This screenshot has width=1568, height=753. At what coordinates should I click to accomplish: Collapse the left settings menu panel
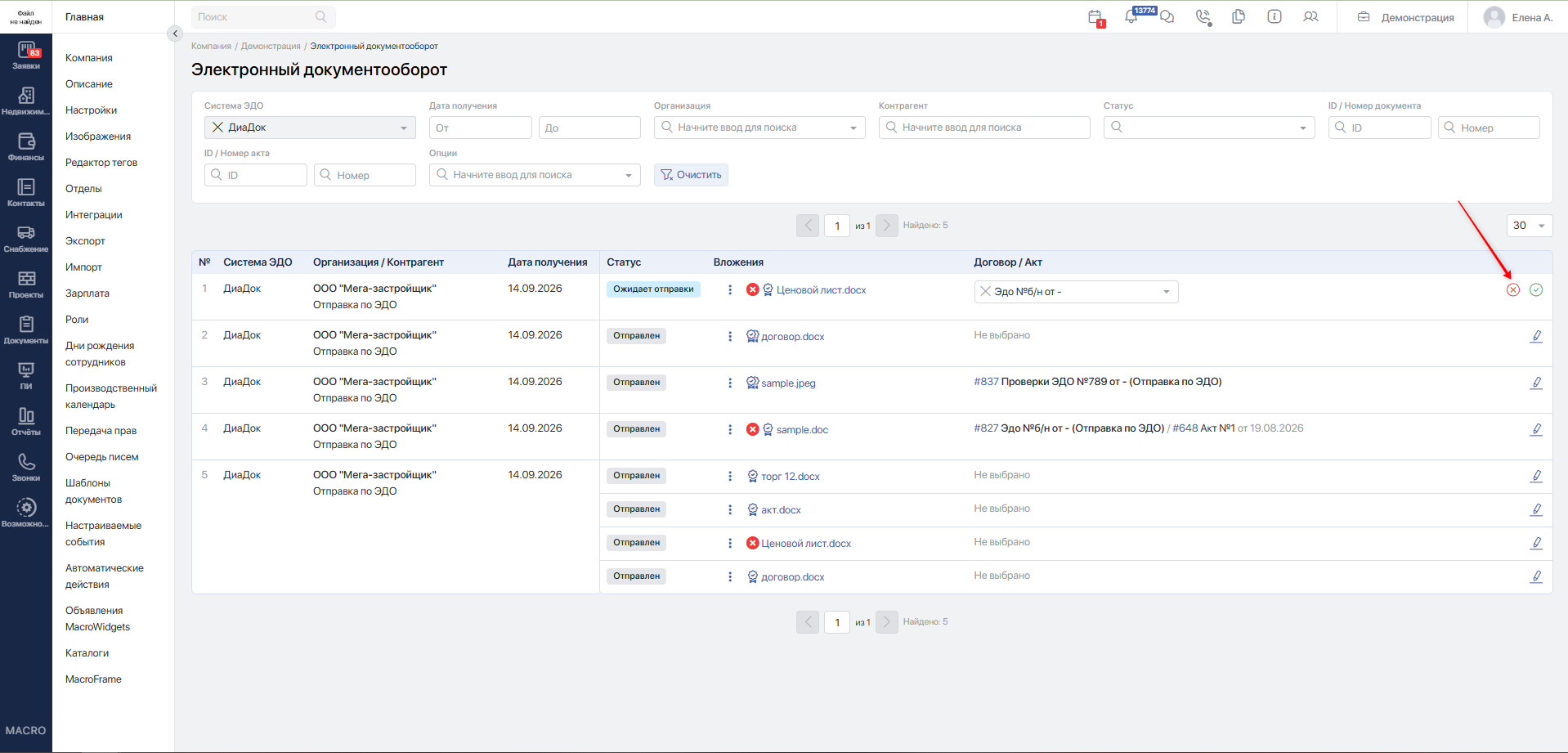(x=174, y=34)
